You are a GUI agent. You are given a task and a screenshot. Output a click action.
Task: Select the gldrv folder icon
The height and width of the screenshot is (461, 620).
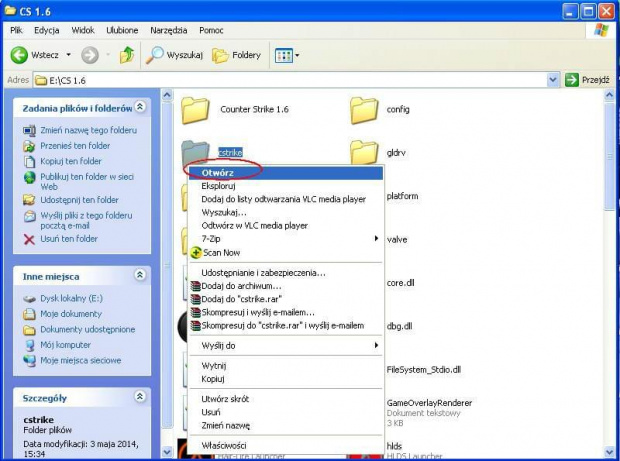coord(364,152)
